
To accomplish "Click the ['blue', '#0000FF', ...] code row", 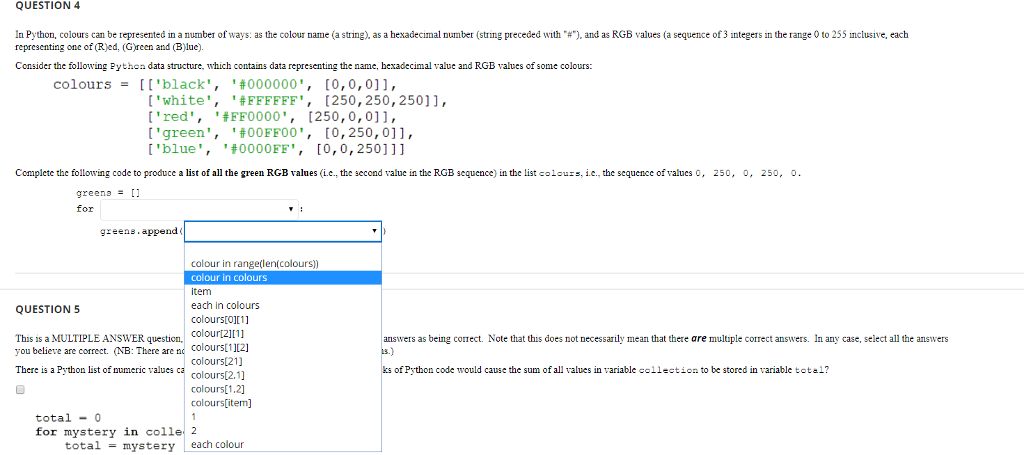I will pyautogui.click(x=276, y=148).
